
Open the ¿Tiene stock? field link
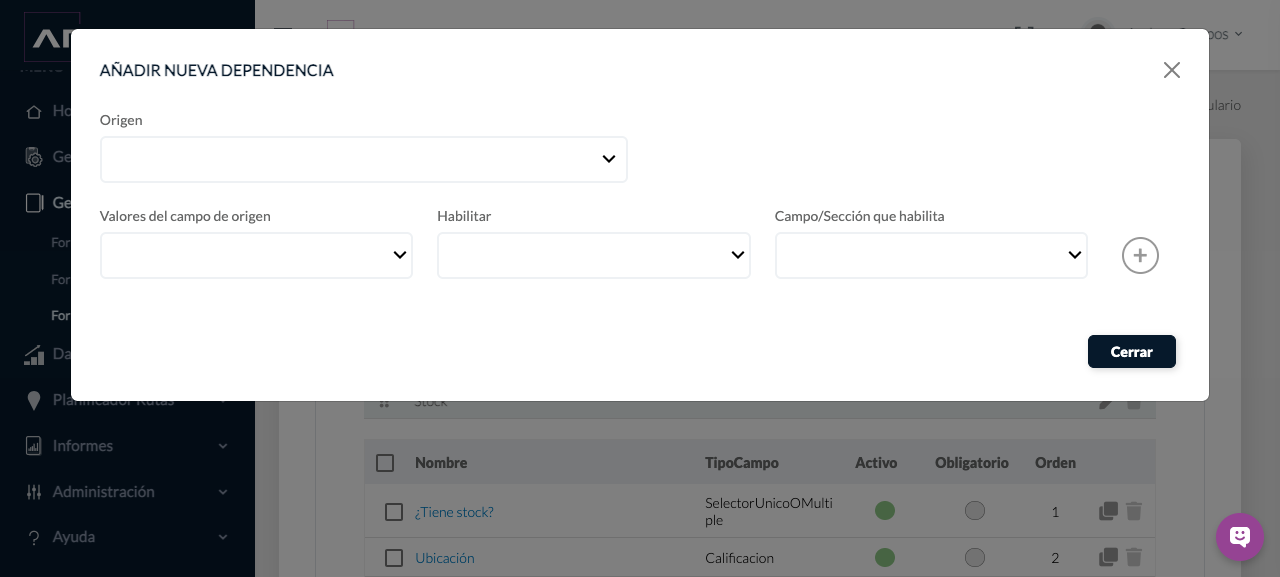(454, 512)
